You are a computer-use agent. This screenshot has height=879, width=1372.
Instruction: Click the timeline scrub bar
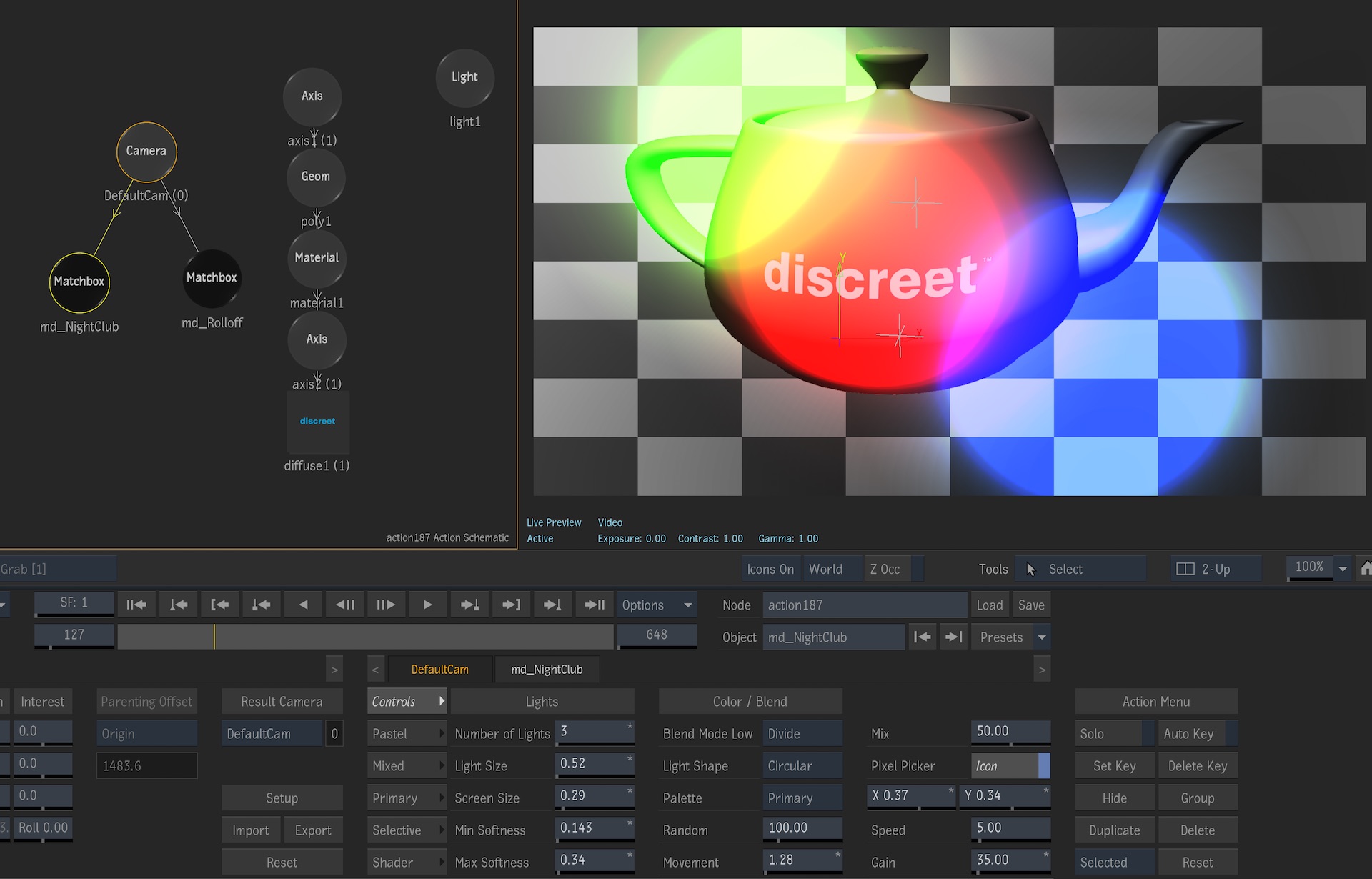pyautogui.click(x=365, y=637)
